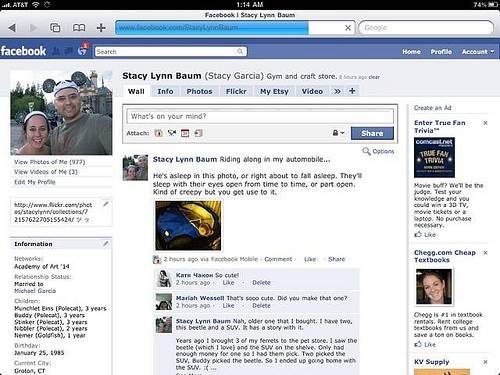Expand the Account dropdown menu
Viewport: 500px width, 375px height.
click(478, 52)
